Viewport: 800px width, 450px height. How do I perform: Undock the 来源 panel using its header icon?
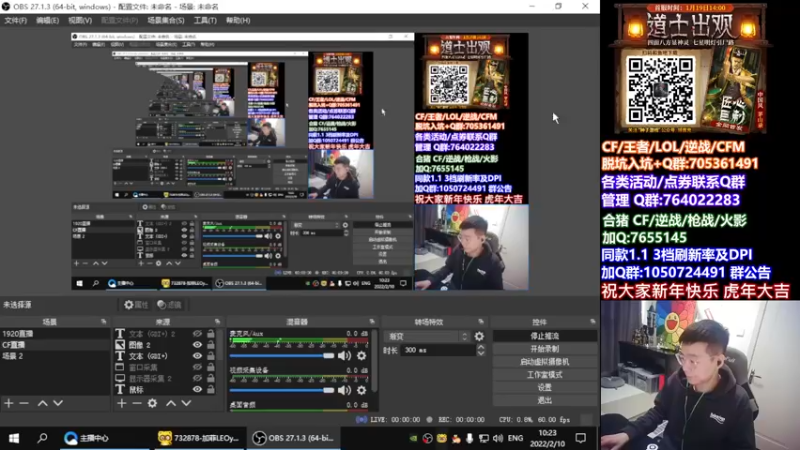pyautogui.click(x=217, y=322)
